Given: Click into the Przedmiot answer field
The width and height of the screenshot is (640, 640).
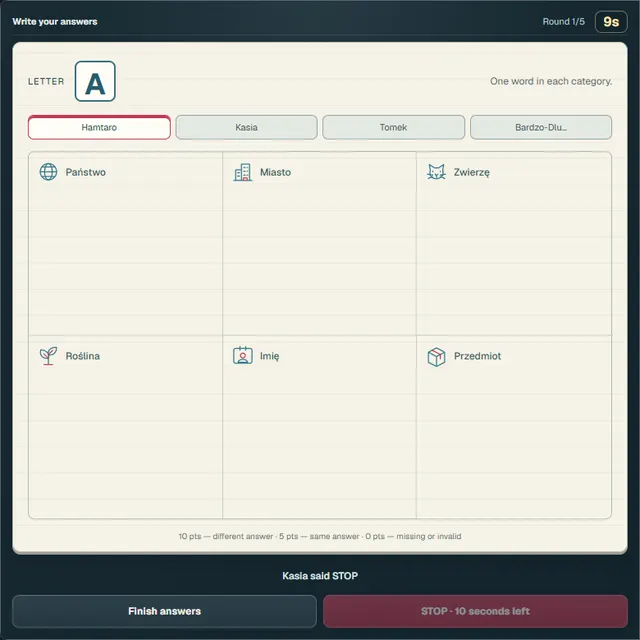Looking at the screenshot, I should [x=514, y=427].
